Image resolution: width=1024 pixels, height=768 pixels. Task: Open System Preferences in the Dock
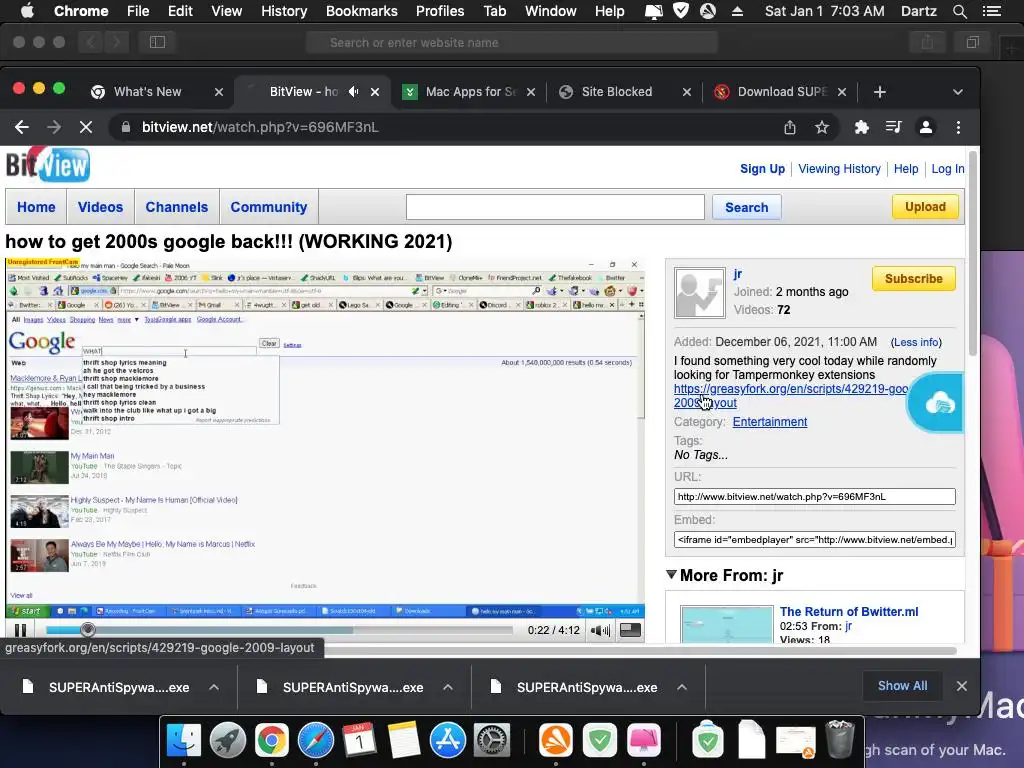[491, 741]
